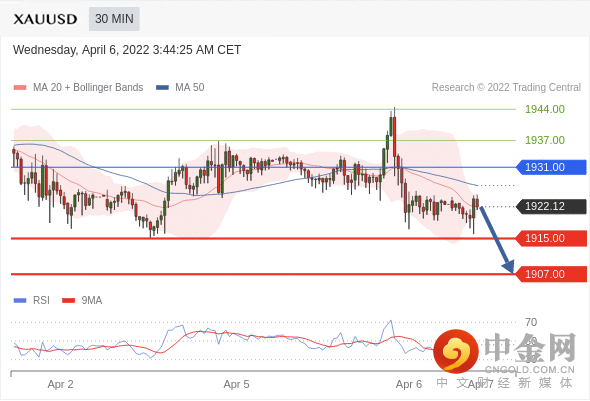Toggle the MA 50 legend label

click(x=190, y=88)
